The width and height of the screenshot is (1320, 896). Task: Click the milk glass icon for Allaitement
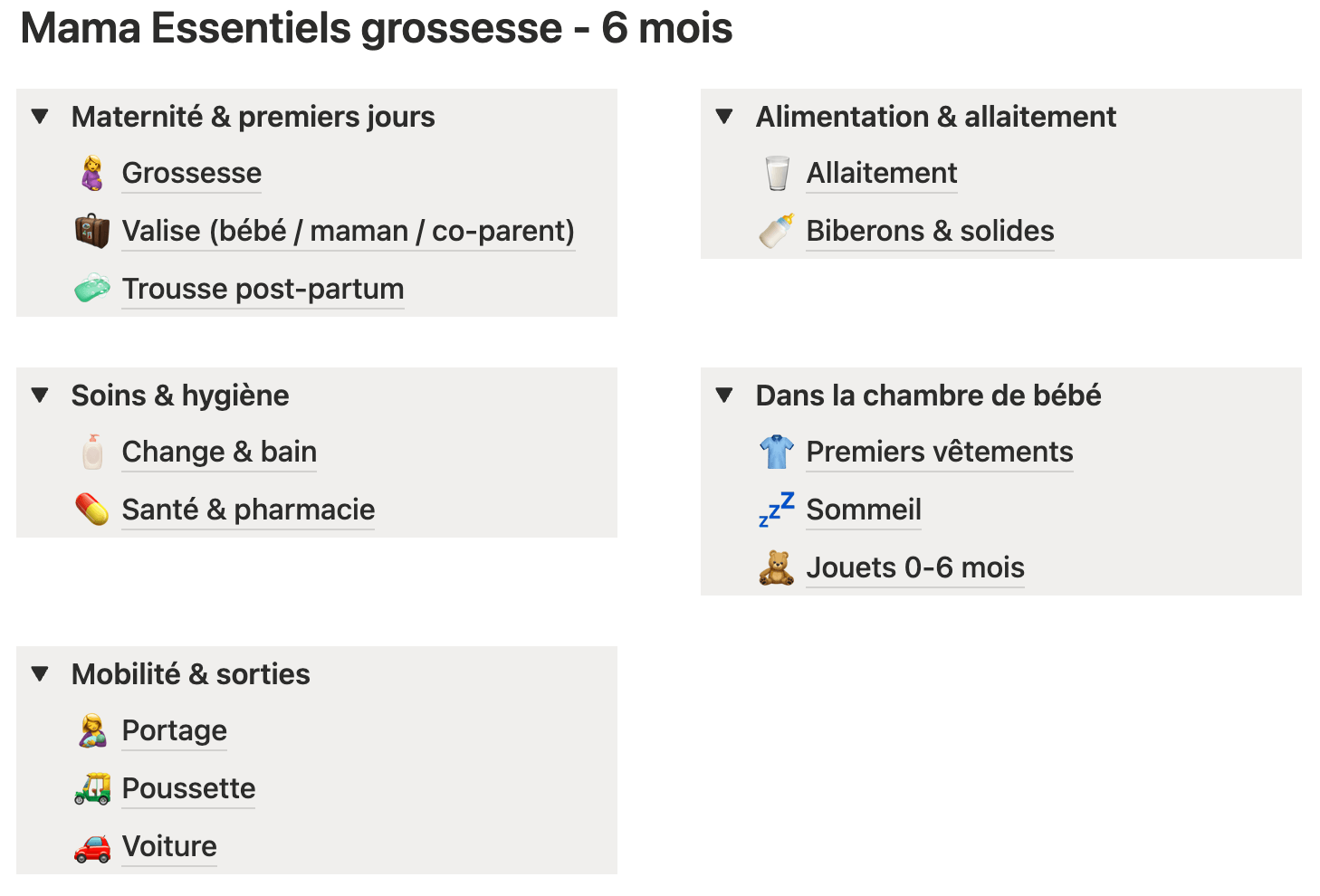click(x=777, y=173)
